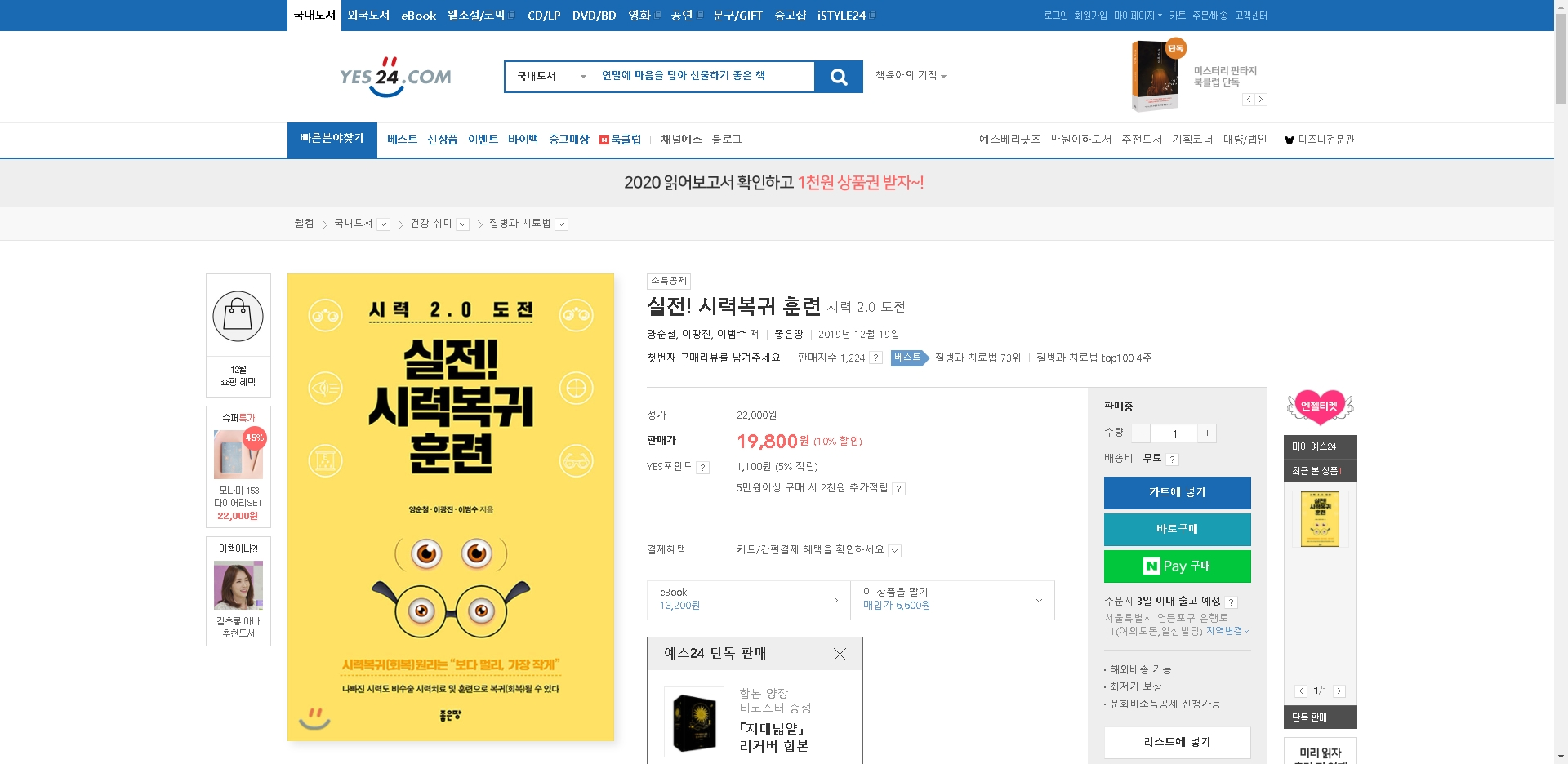The width and height of the screenshot is (1568, 764).
Task: Open the 빠른분야찾기 menu
Action: 332,140
